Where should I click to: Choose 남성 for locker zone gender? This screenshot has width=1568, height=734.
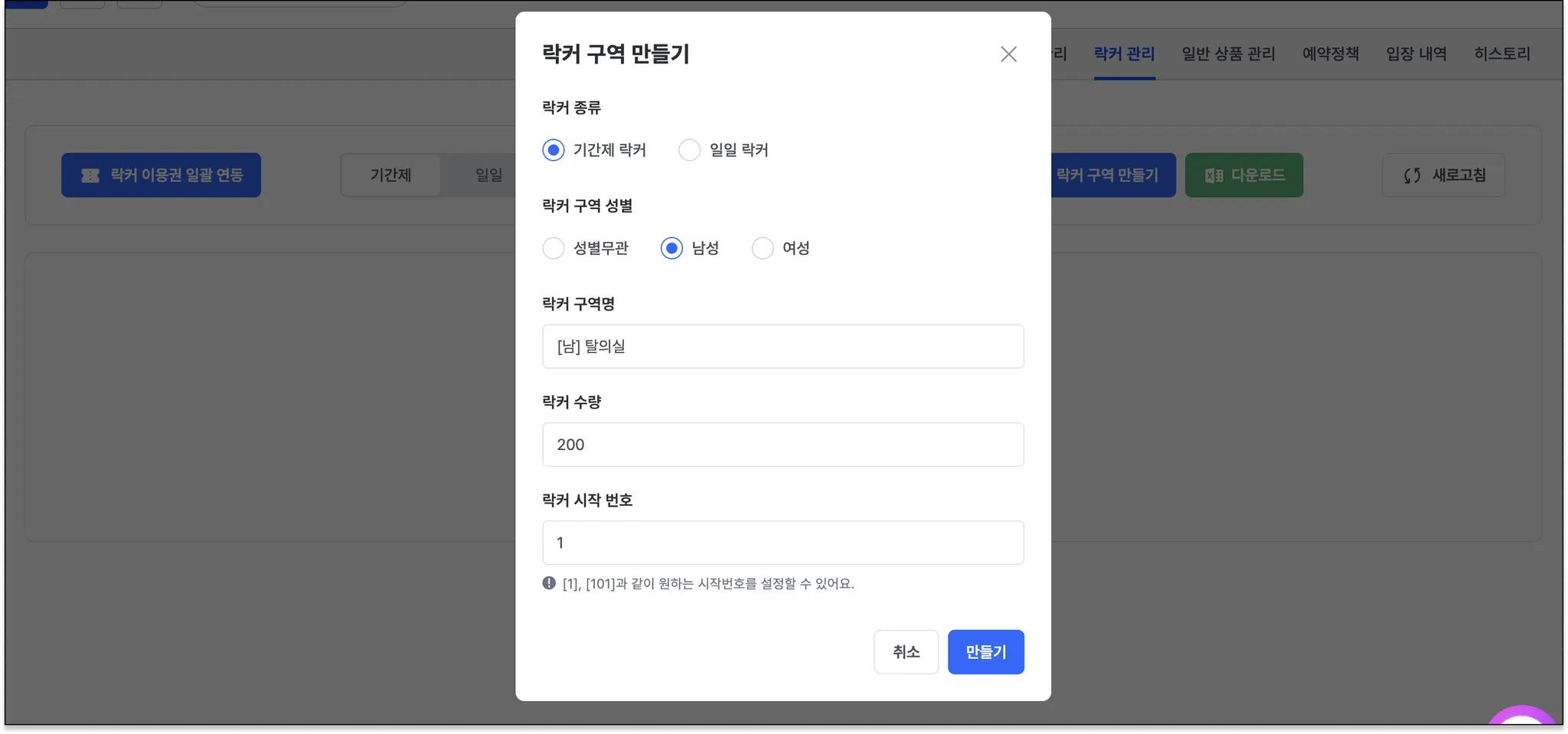click(671, 248)
